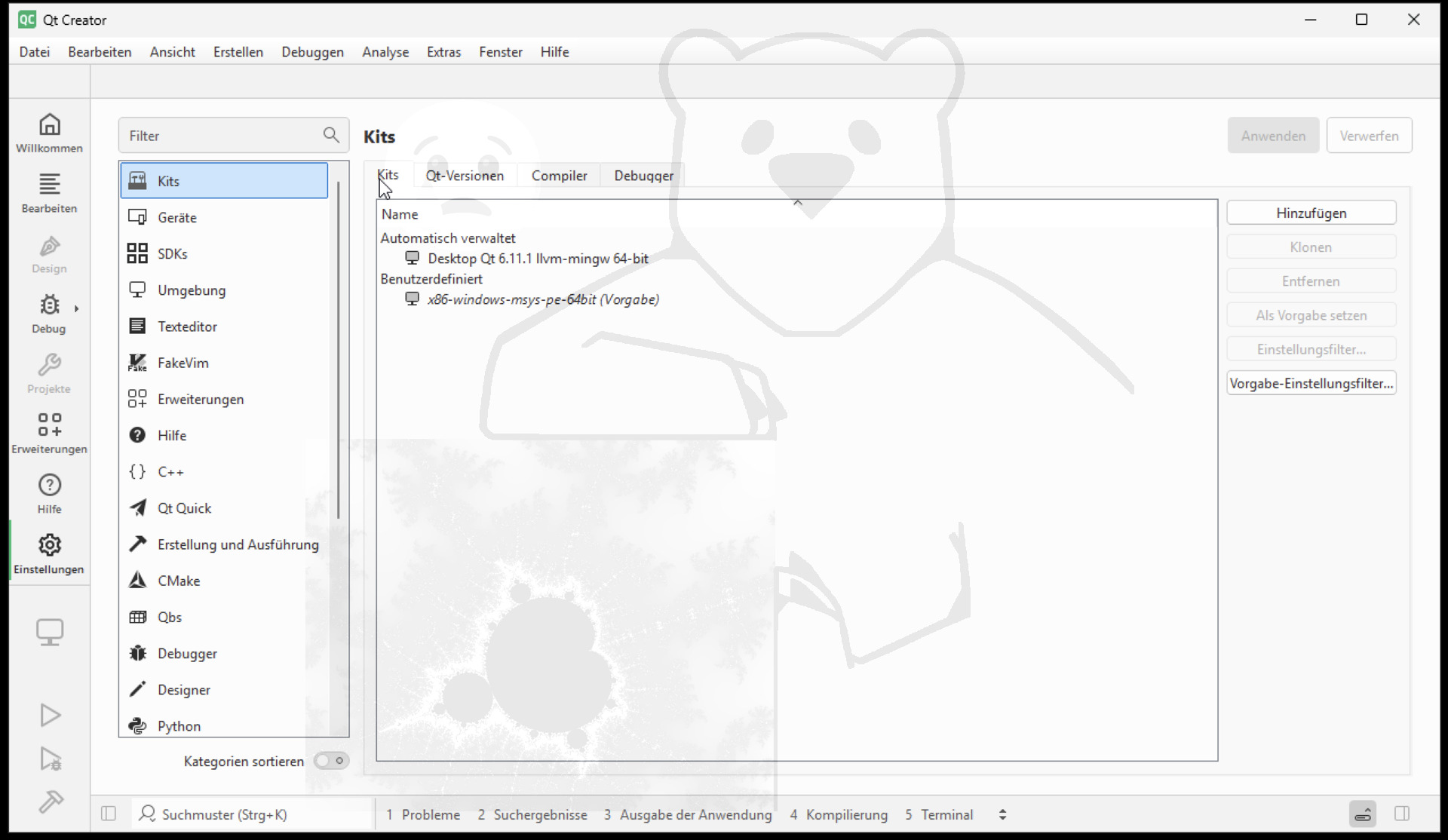Switch to the Compiler tab
Screen dimensions: 1448x840
pyautogui.click(x=559, y=175)
